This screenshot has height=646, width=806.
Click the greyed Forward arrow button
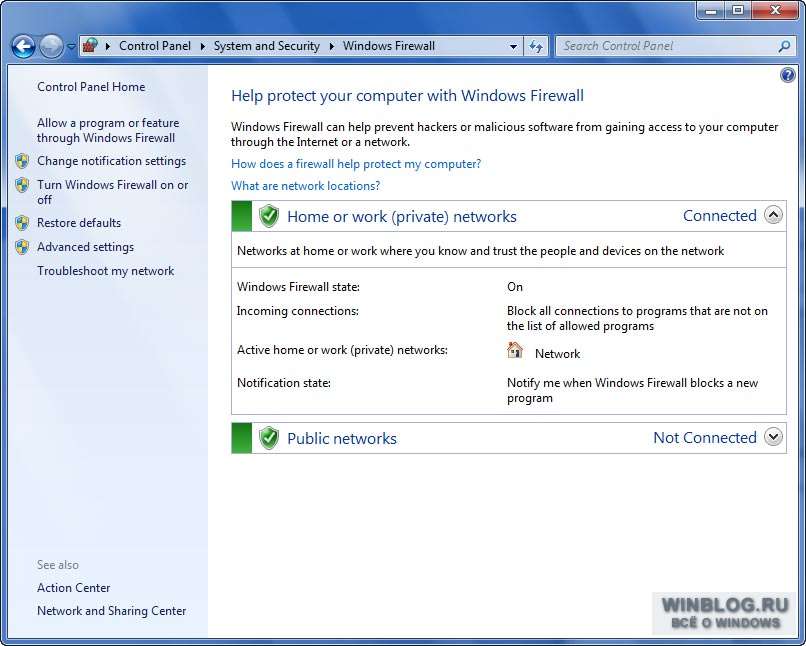point(51,47)
